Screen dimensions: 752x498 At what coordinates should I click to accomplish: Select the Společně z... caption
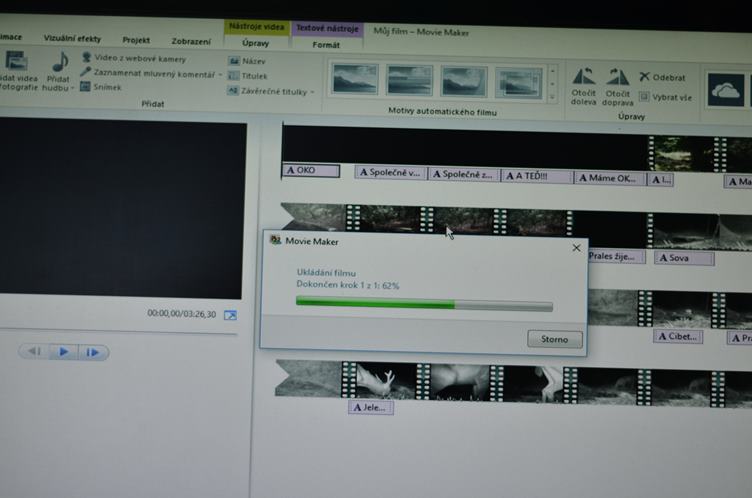[463, 174]
